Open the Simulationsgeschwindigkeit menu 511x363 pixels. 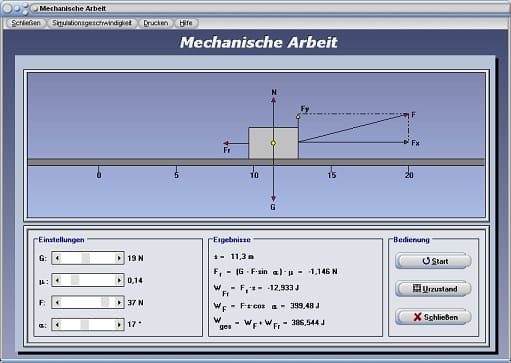92,23
